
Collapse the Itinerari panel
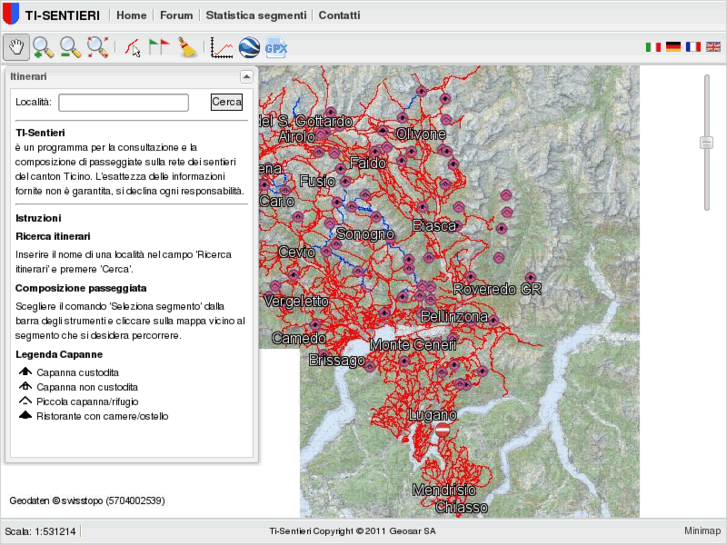[x=246, y=76]
